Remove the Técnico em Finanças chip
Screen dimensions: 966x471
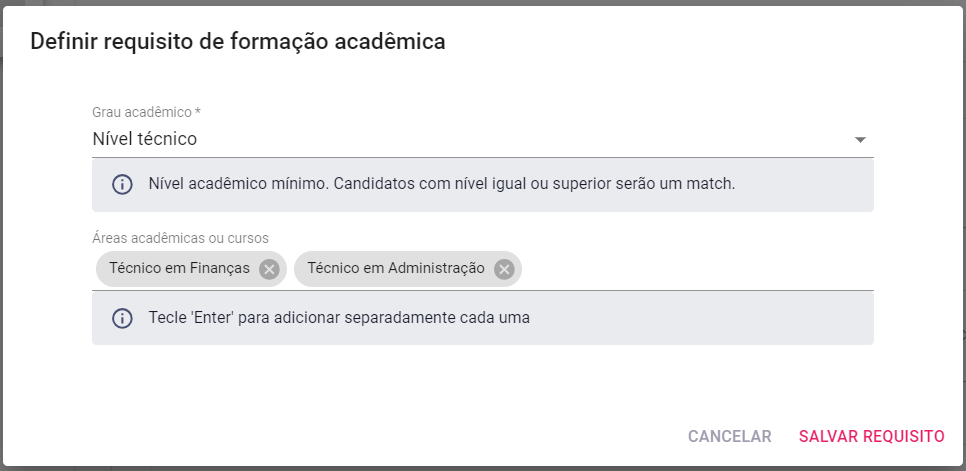(x=269, y=269)
